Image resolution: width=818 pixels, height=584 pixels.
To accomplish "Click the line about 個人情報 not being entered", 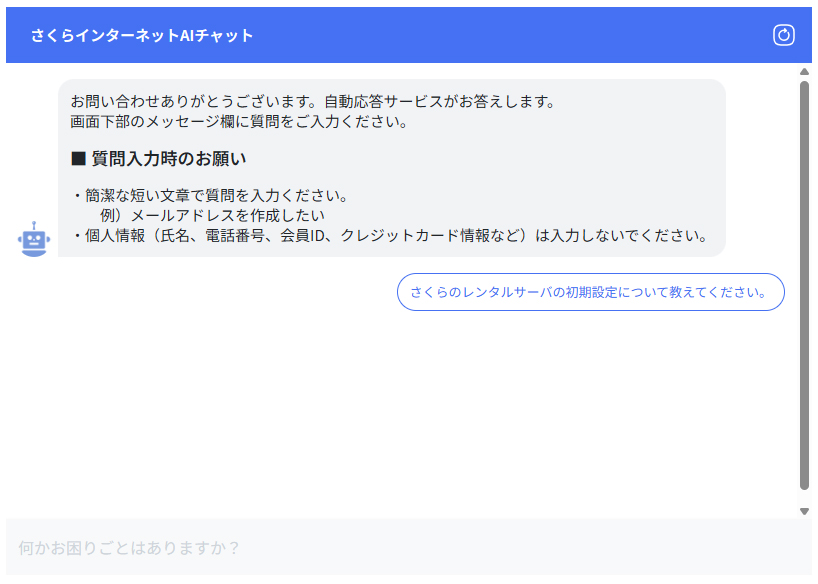I will [391, 235].
